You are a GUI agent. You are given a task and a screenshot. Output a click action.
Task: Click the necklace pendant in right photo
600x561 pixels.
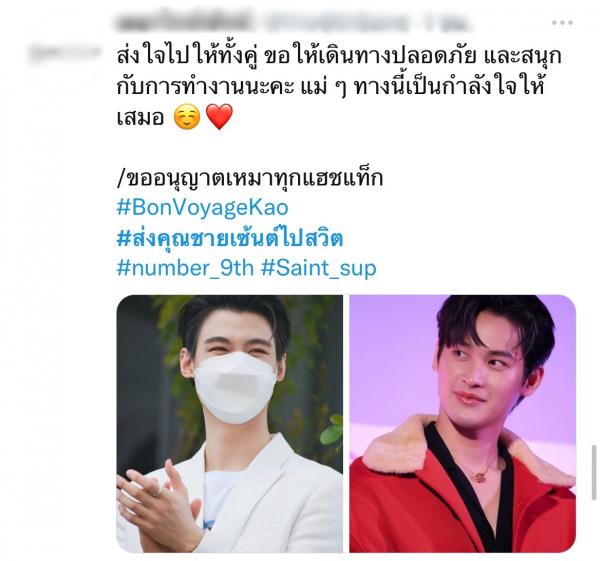pos(479,477)
